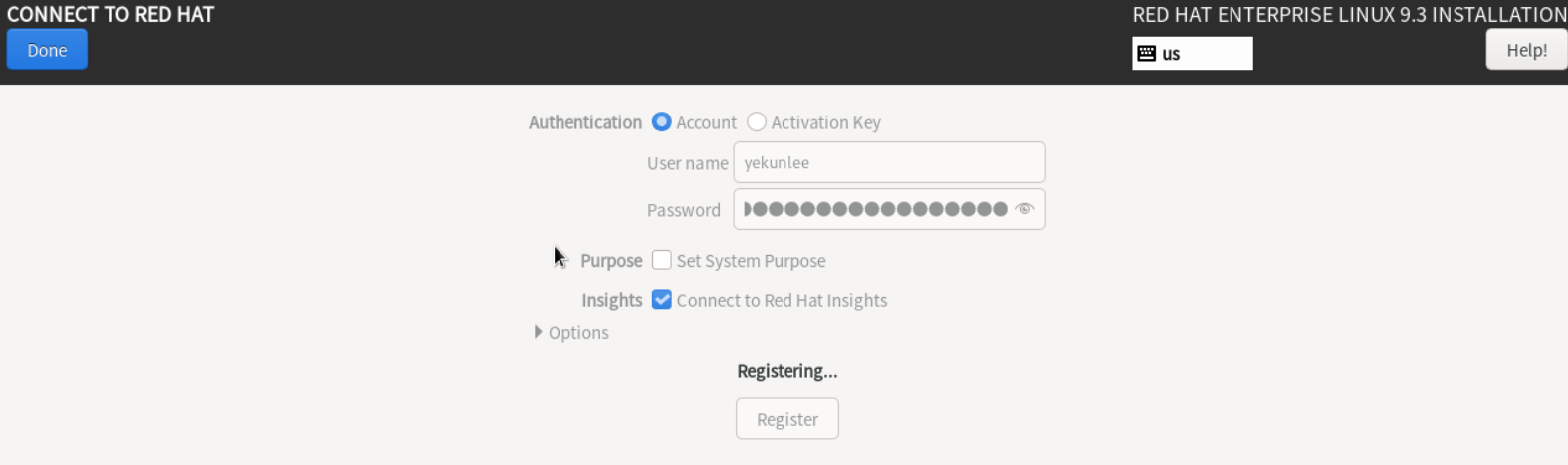Image resolution: width=1568 pixels, height=465 pixels.
Task: Click the "CONNECT TO RED HAT" heading
Action: click(x=111, y=15)
